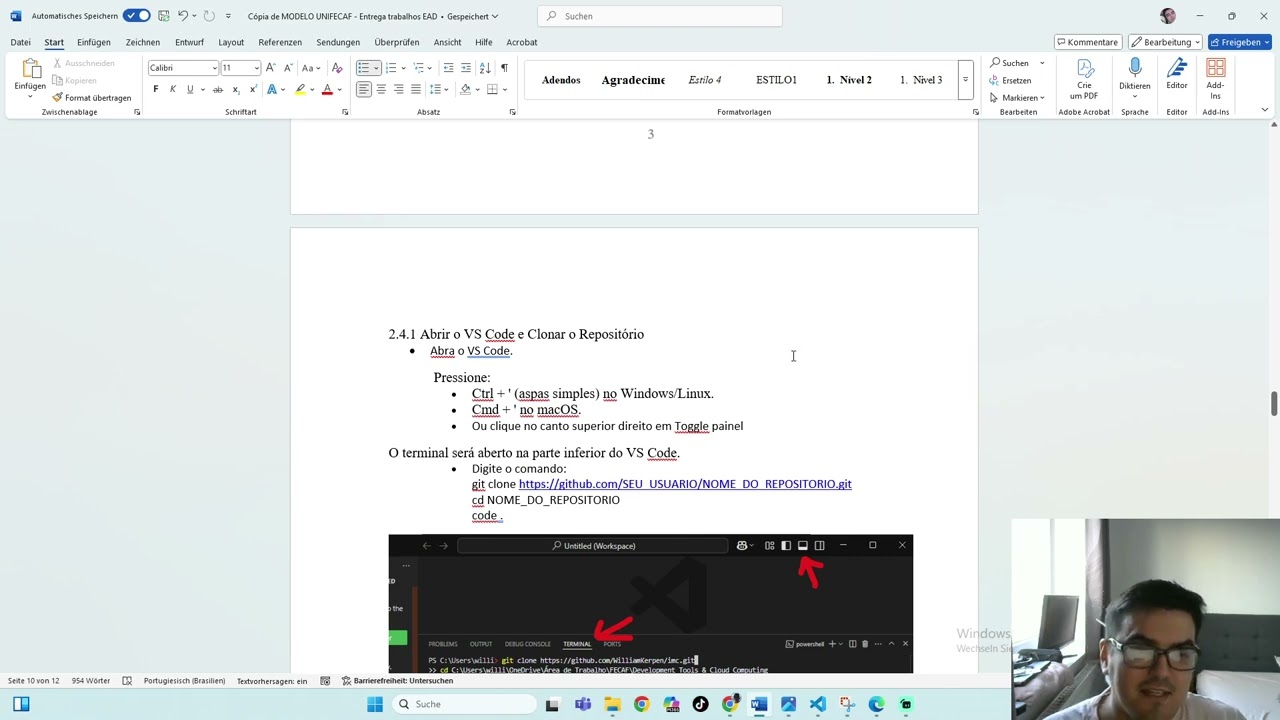Toggle bold formatting (F button)
This screenshot has height=720, width=1280.
[x=155, y=89]
